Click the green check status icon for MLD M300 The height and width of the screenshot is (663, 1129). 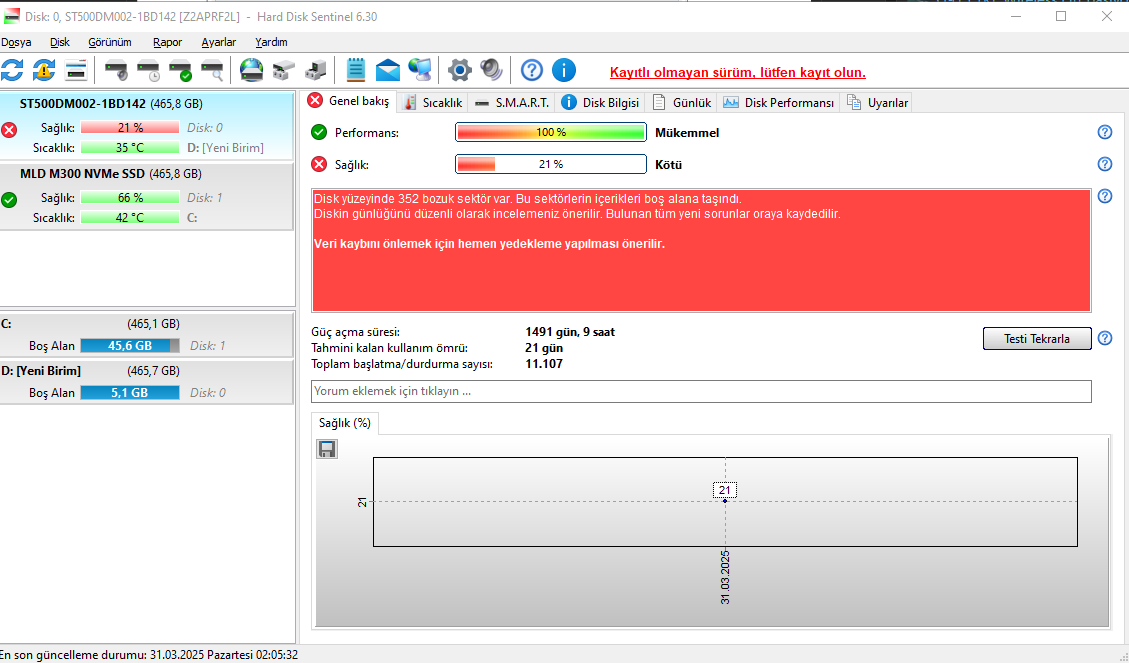point(9,200)
